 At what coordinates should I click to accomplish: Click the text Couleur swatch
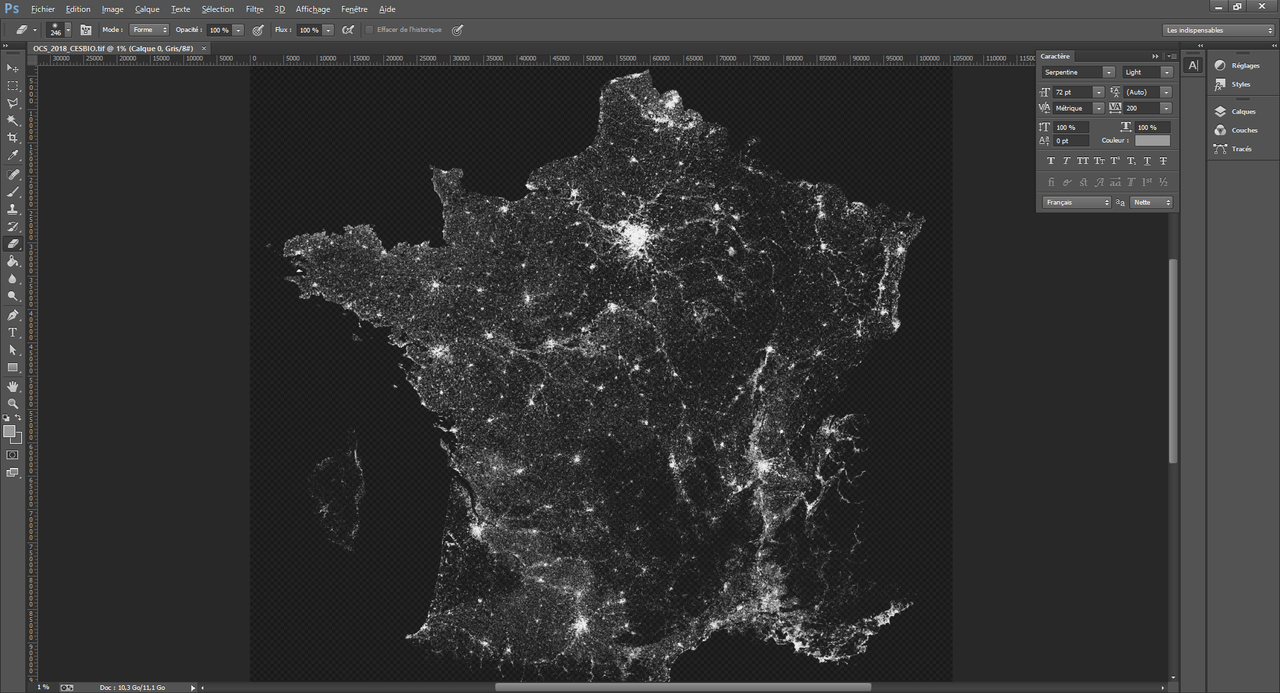click(x=1152, y=141)
